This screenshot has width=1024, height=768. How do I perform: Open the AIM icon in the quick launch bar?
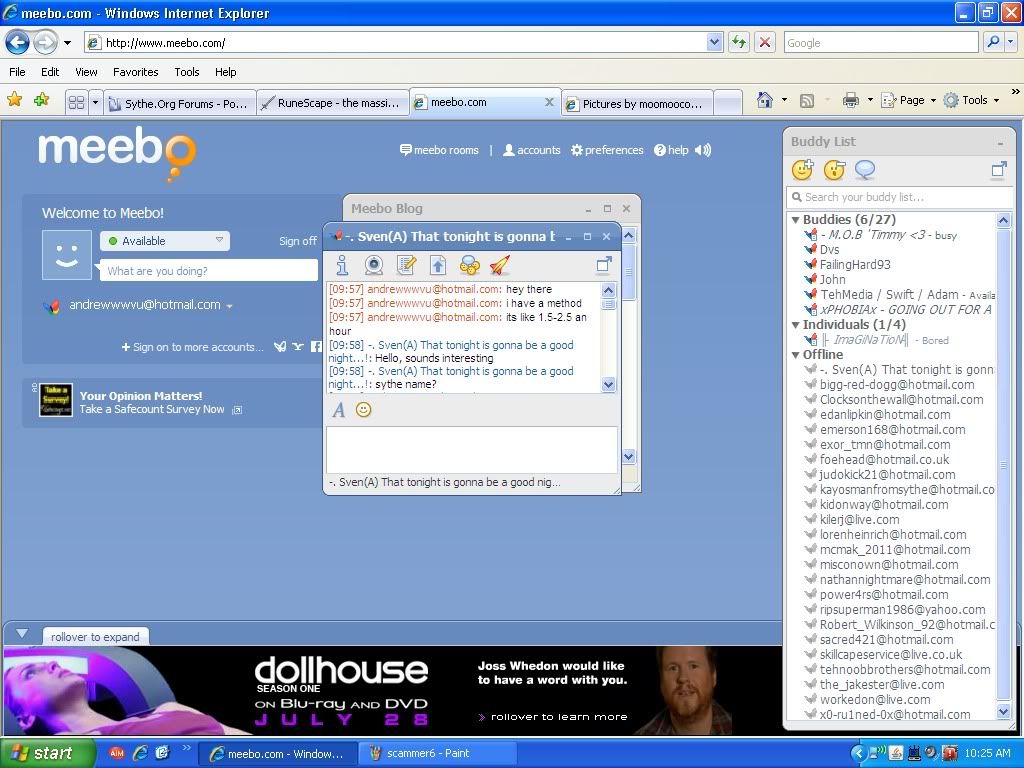117,753
